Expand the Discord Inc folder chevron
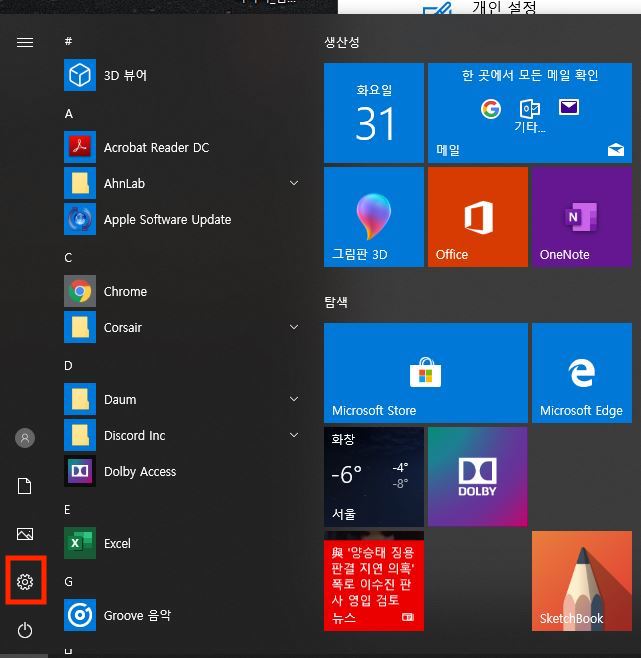Viewport: 641px width, 658px height. coord(294,435)
